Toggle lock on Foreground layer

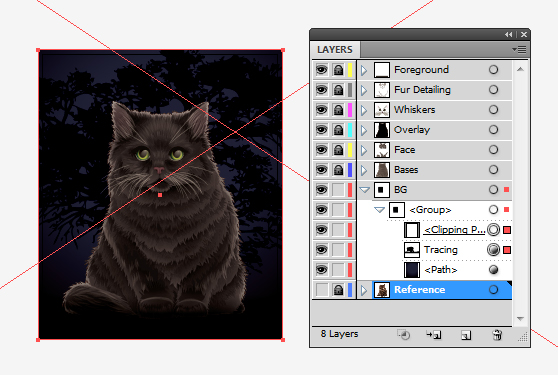tap(338, 70)
